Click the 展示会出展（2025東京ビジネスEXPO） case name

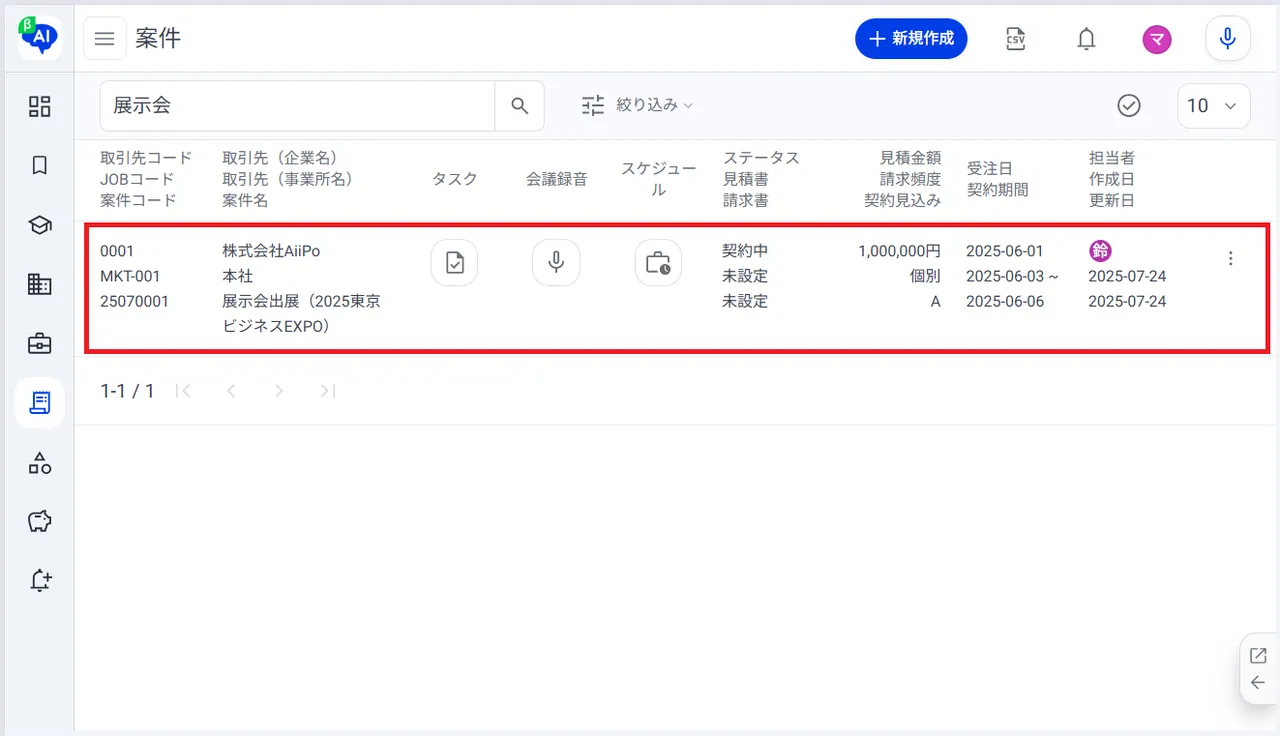click(301, 314)
